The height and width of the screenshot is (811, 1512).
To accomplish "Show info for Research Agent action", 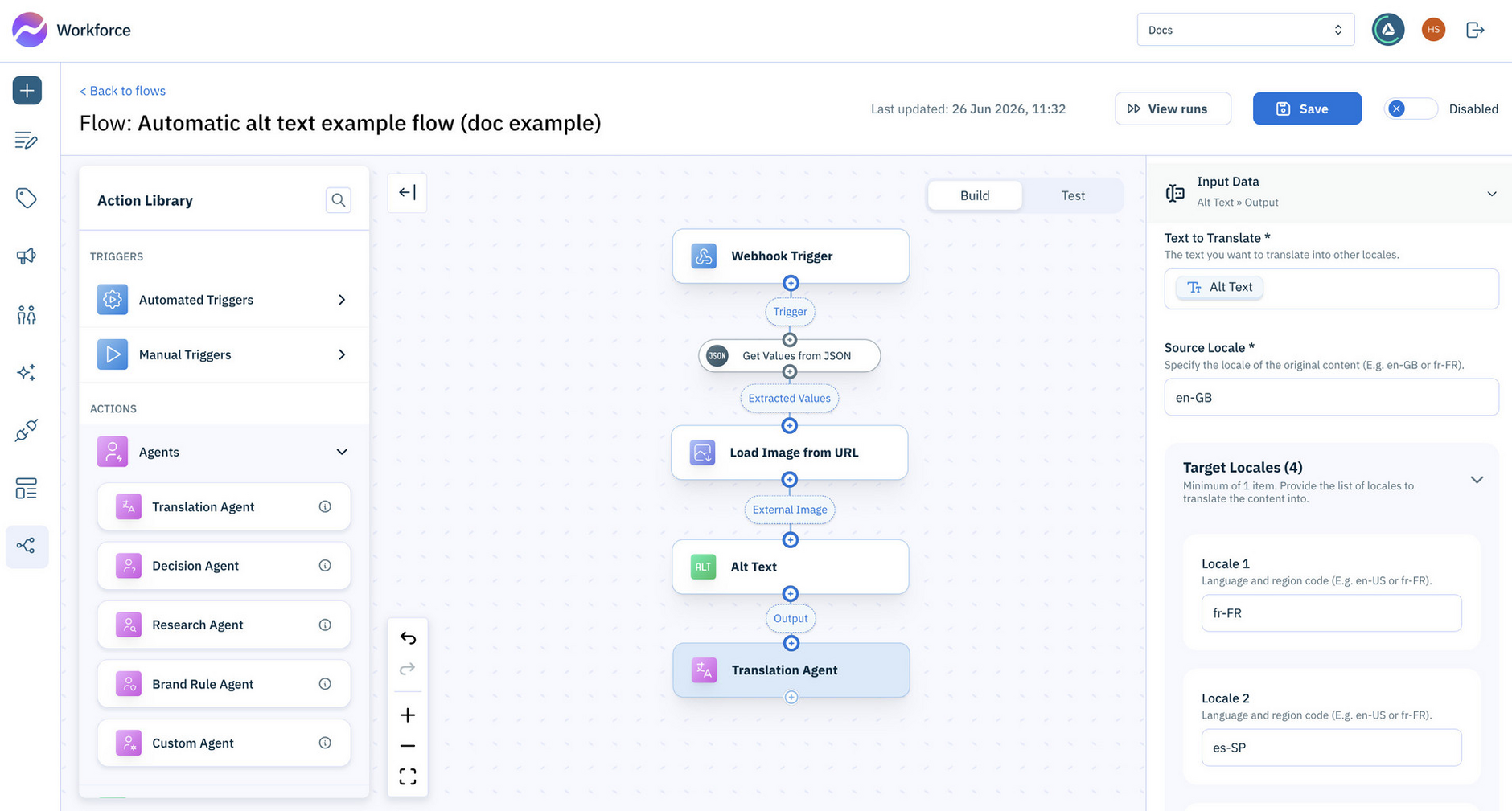I will pyautogui.click(x=325, y=625).
